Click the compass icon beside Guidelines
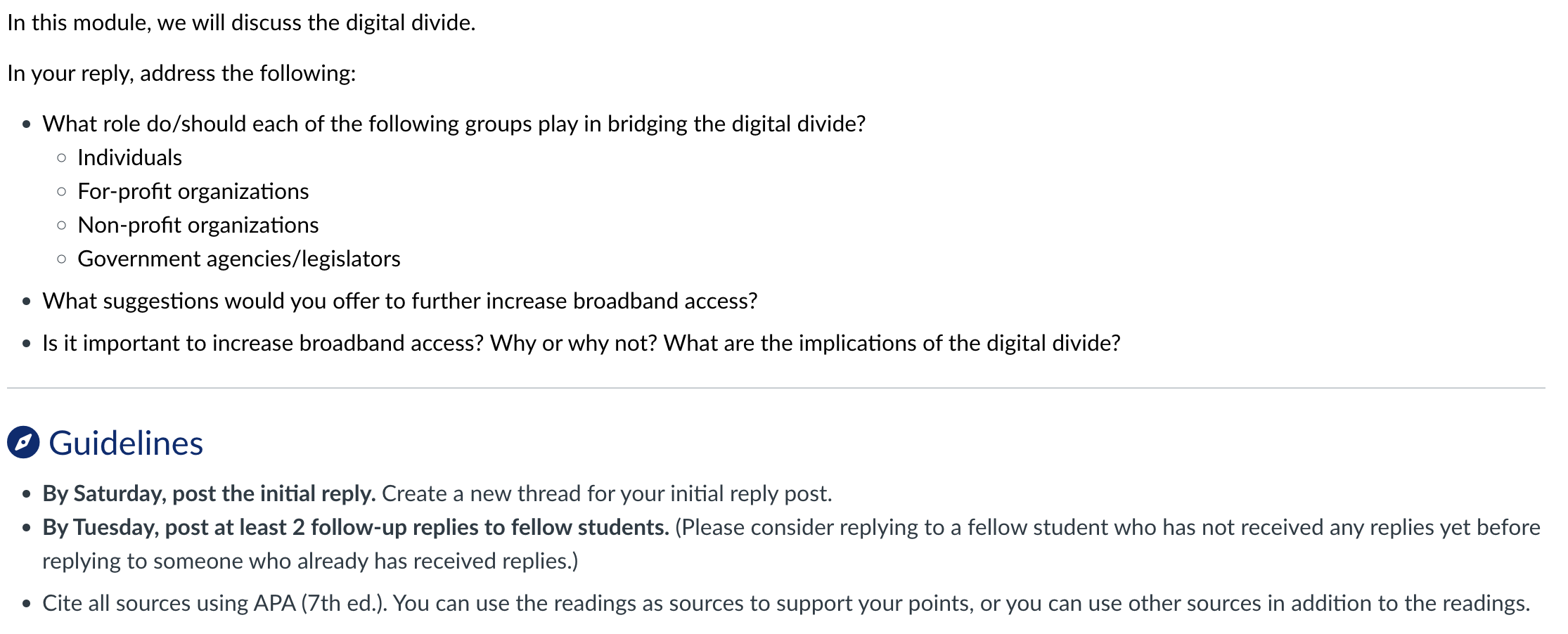1568x634 pixels. [23, 443]
